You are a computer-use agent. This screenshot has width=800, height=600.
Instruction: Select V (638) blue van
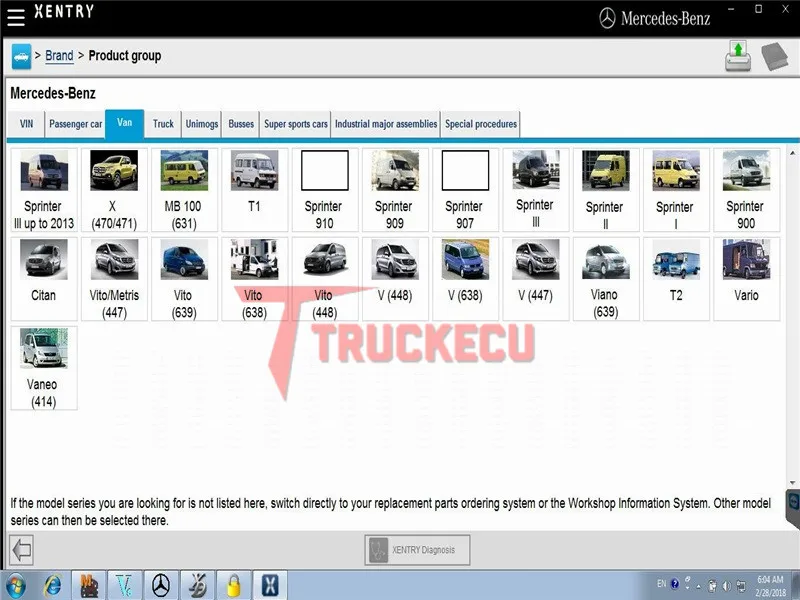pos(465,279)
